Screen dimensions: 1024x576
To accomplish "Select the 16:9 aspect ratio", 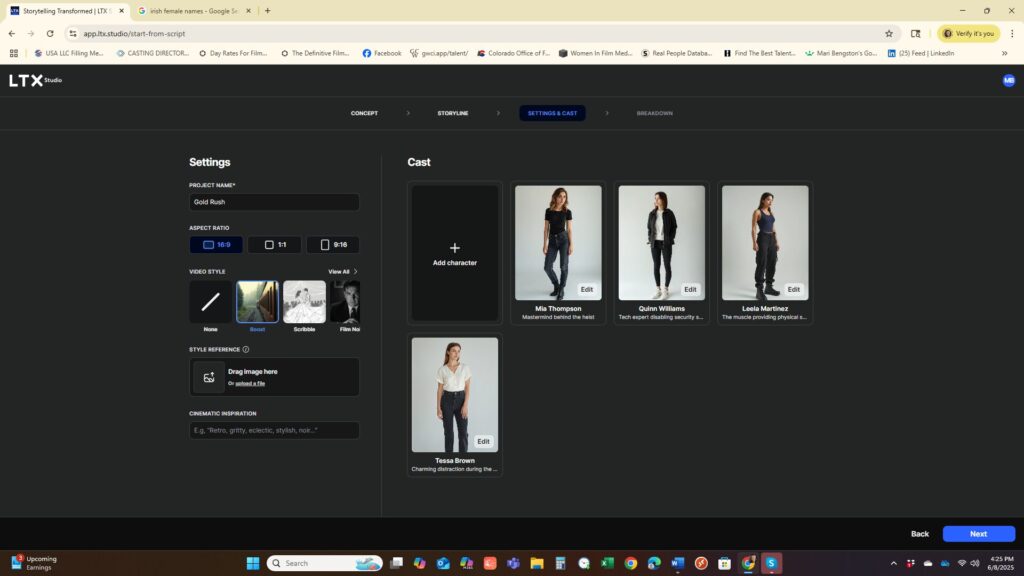I will click(216, 245).
